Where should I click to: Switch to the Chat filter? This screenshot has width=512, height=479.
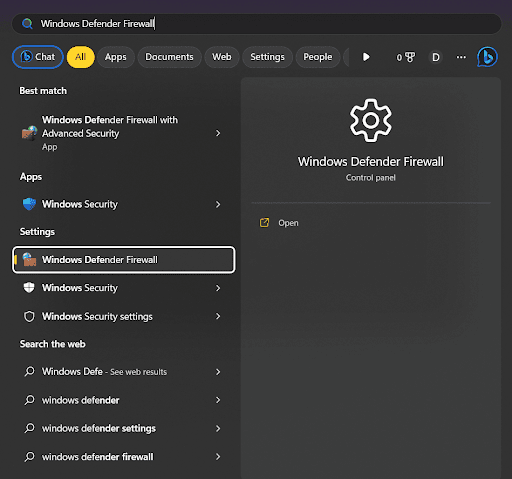point(38,57)
